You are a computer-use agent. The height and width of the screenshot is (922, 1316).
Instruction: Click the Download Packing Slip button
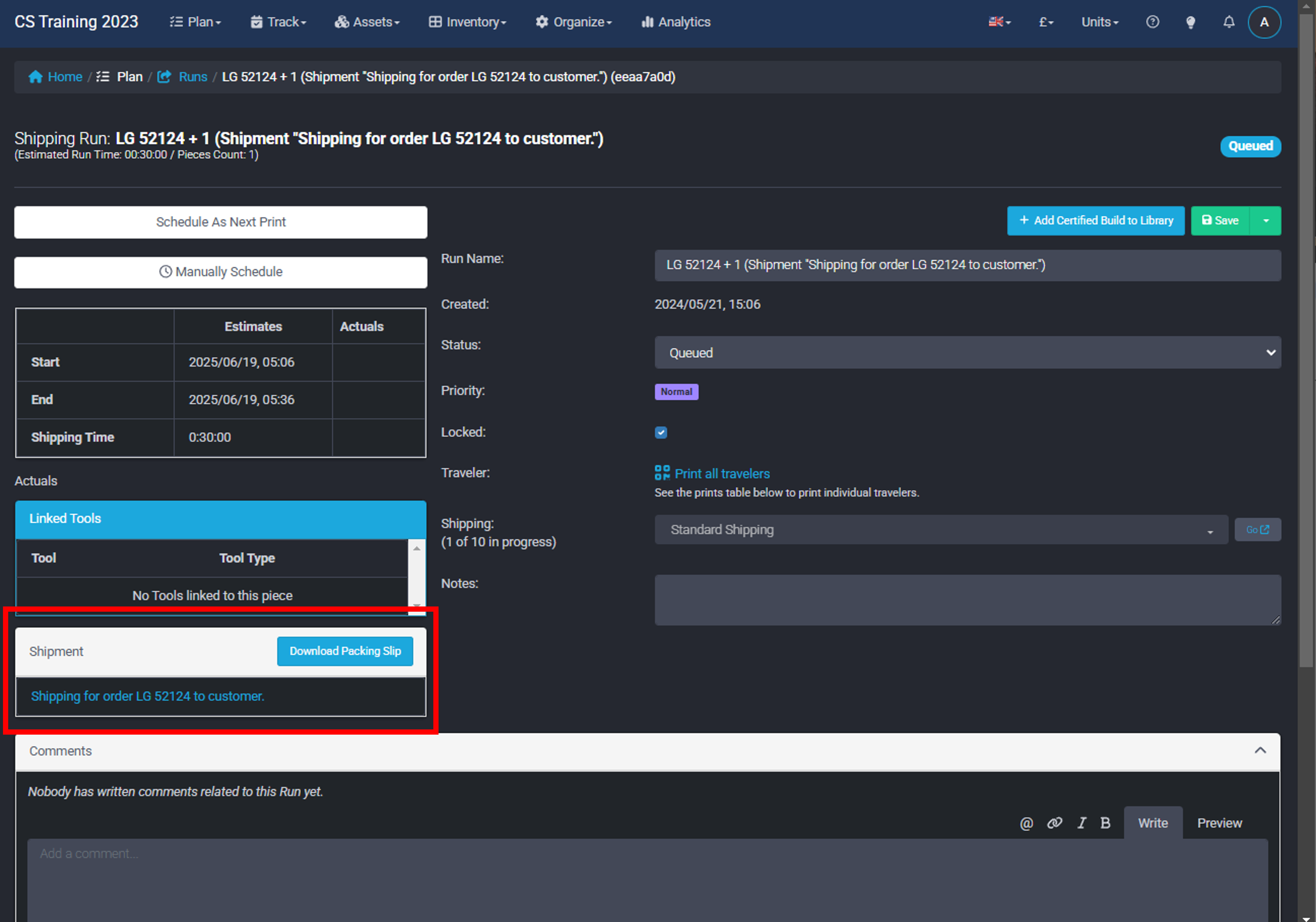(x=345, y=651)
